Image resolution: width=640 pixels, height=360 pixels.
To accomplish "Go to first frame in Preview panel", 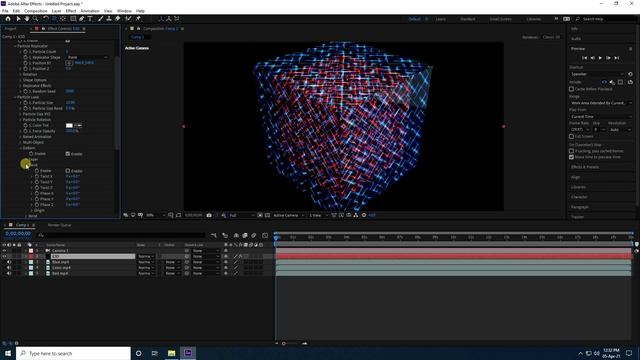I will (584, 58).
